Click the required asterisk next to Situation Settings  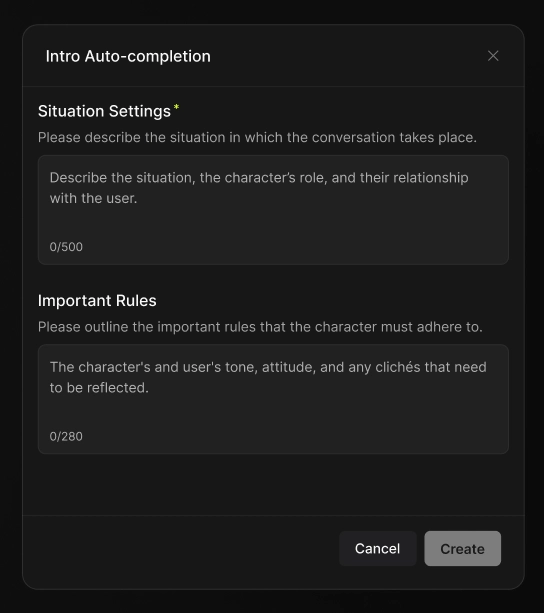(176, 107)
